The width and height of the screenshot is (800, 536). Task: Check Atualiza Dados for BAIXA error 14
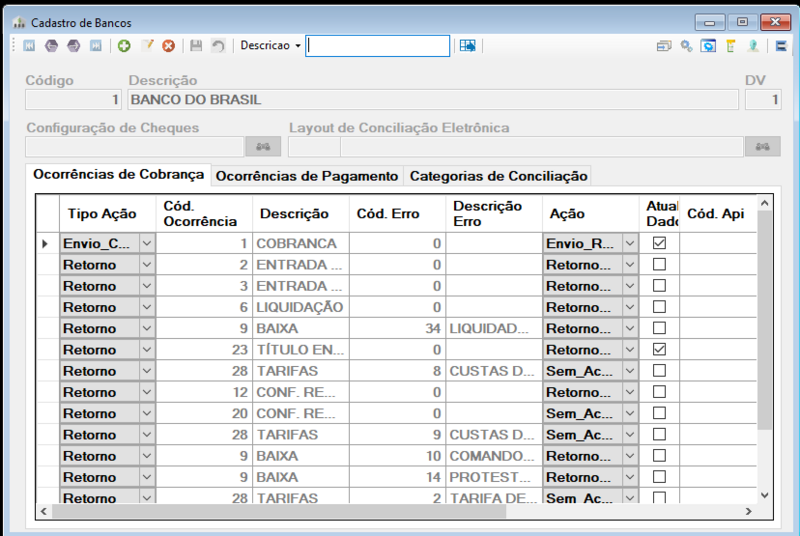(659, 477)
